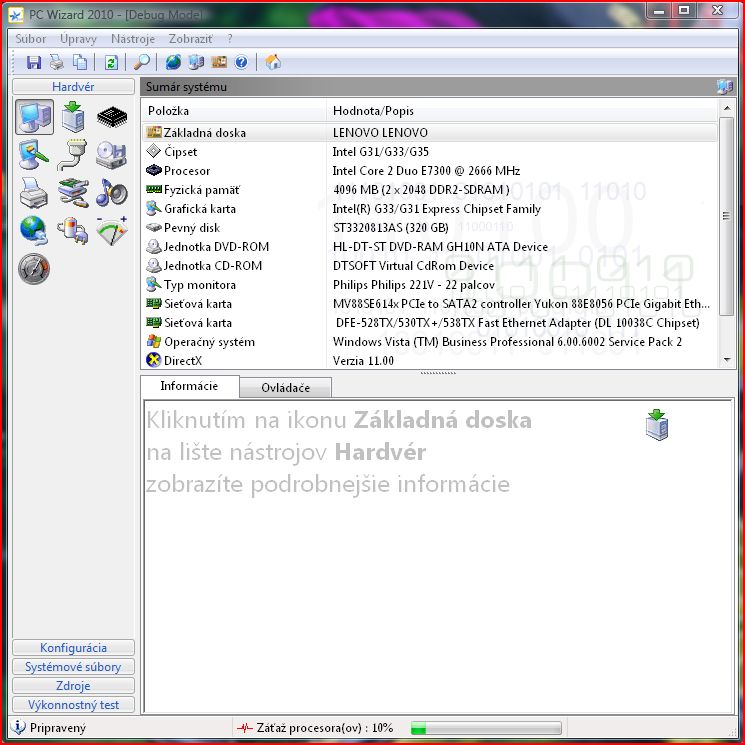This screenshot has height=745, width=745.
Task: Open the Mainboard category with green arrow
Action: tap(73, 118)
